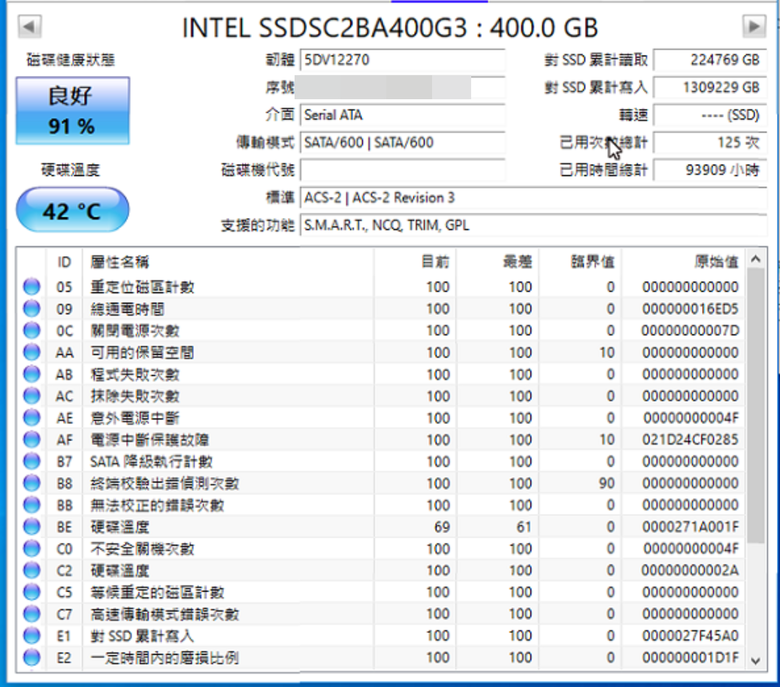This screenshot has height=687, width=780.
Task: Click the empty 磁碟機代號 drive letter field
Action: pyautogui.click(x=402, y=170)
